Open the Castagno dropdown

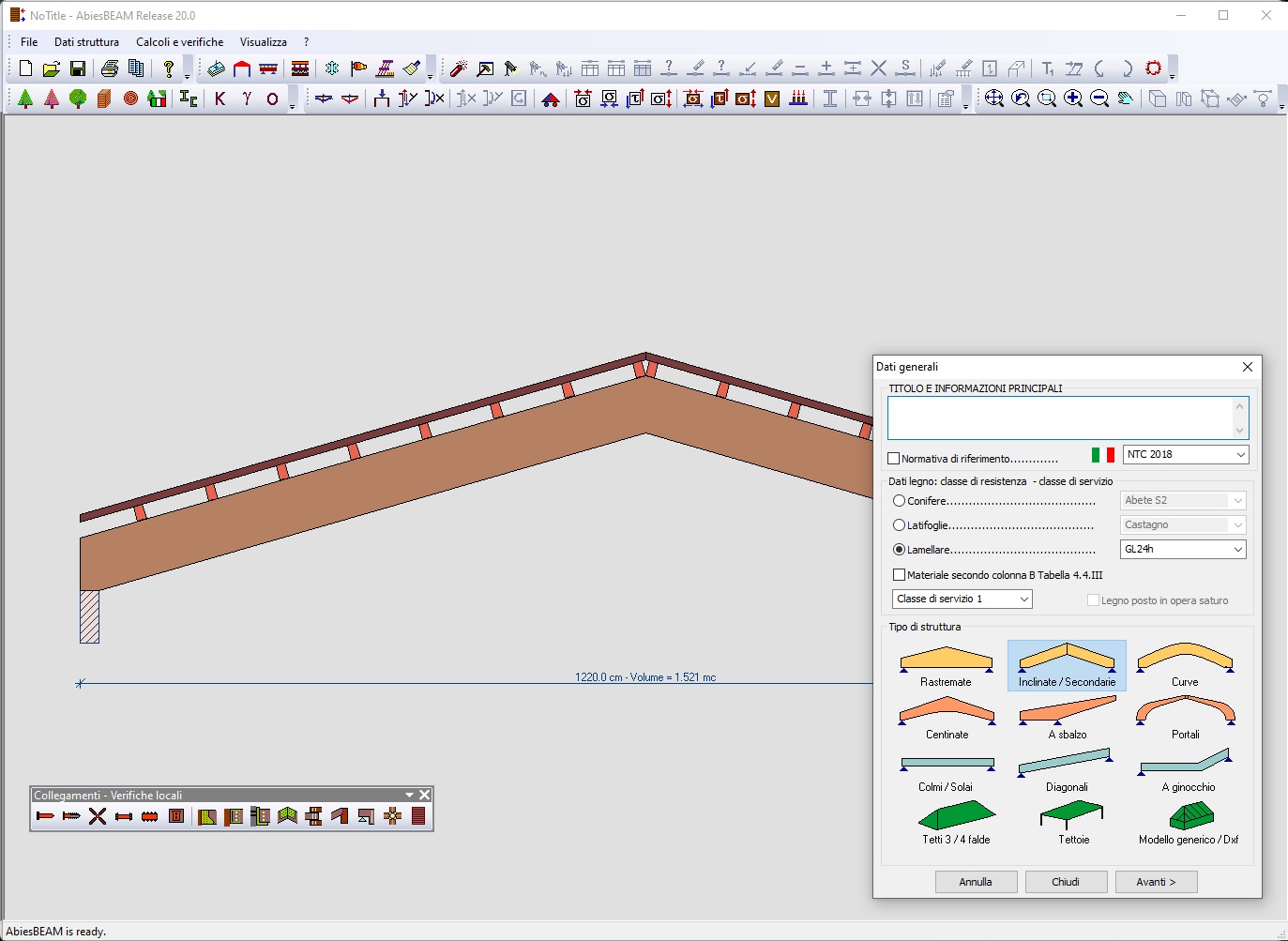[1183, 524]
